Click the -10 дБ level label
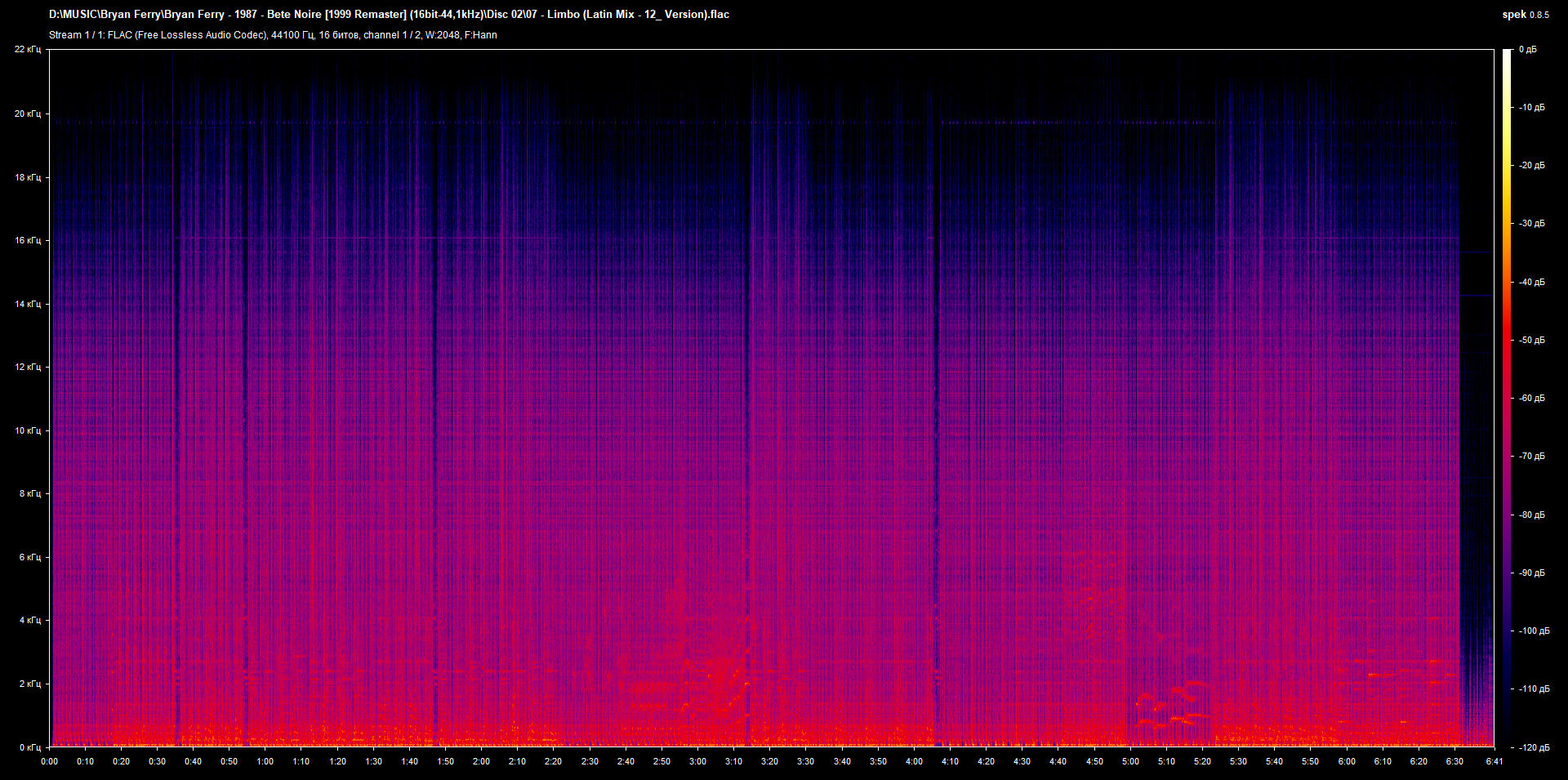 click(x=1531, y=108)
